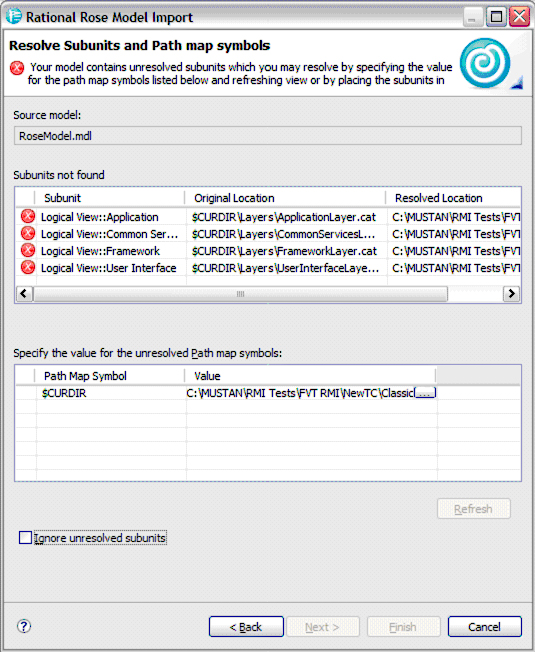Screen dimensions: 535x652
Task: Click the Value column header
Action: coord(310,376)
